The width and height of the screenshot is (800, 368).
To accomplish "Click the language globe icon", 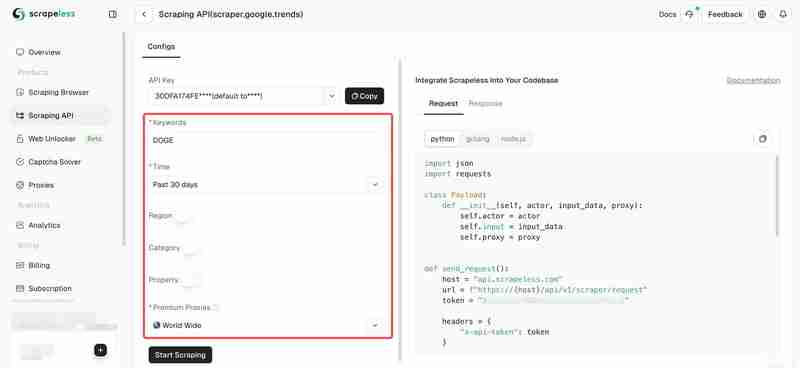I will pos(762,14).
